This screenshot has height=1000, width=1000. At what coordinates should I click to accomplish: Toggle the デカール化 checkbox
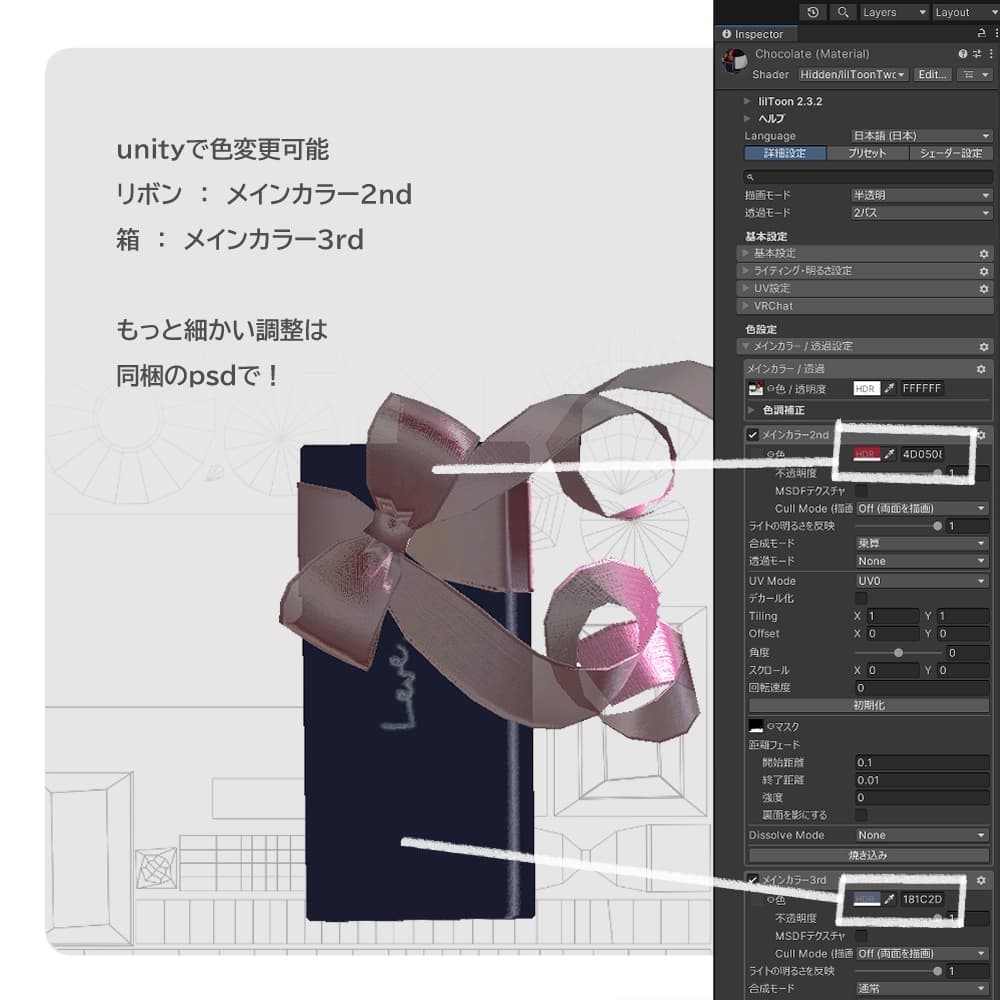[x=862, y=598]
